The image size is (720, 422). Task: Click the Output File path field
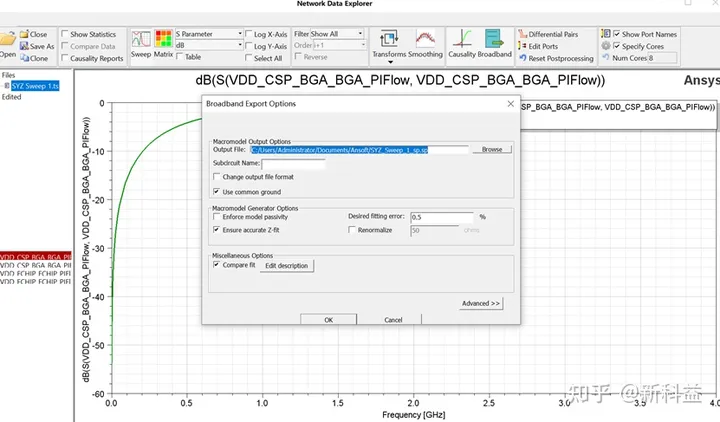click(360, 150)
